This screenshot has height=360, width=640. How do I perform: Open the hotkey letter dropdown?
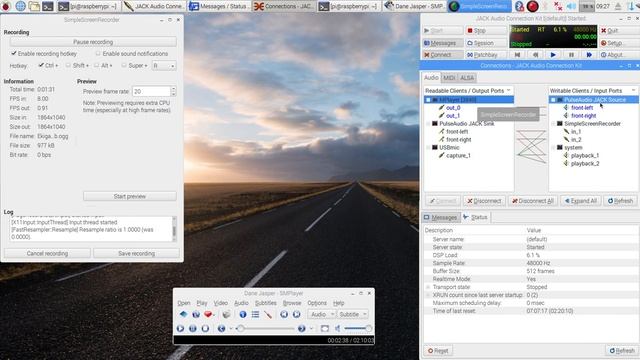[164, 65]
